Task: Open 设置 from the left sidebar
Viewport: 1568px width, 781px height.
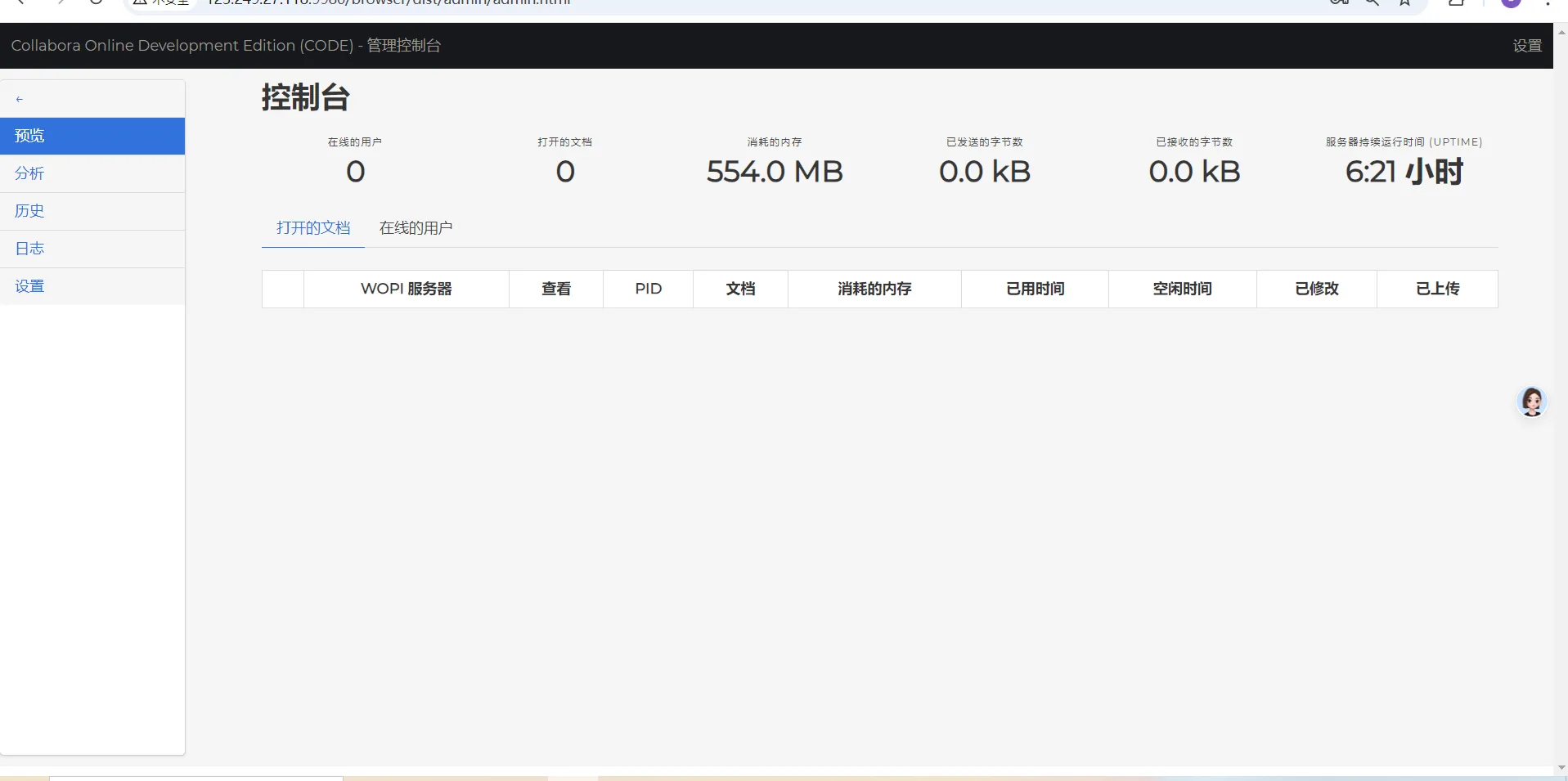Action: click(92, 286)
